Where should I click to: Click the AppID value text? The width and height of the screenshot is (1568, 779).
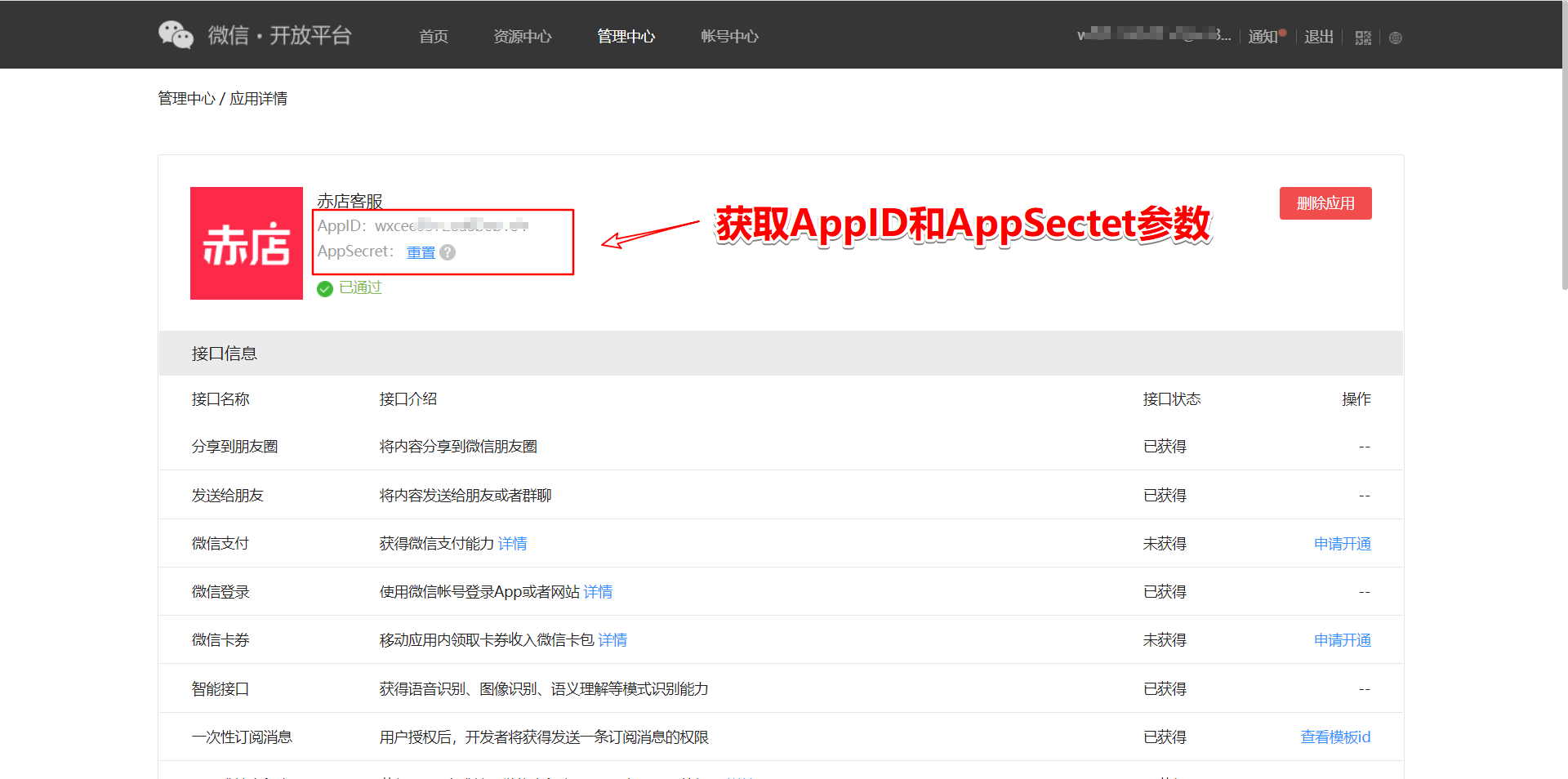tap(452, 225)
